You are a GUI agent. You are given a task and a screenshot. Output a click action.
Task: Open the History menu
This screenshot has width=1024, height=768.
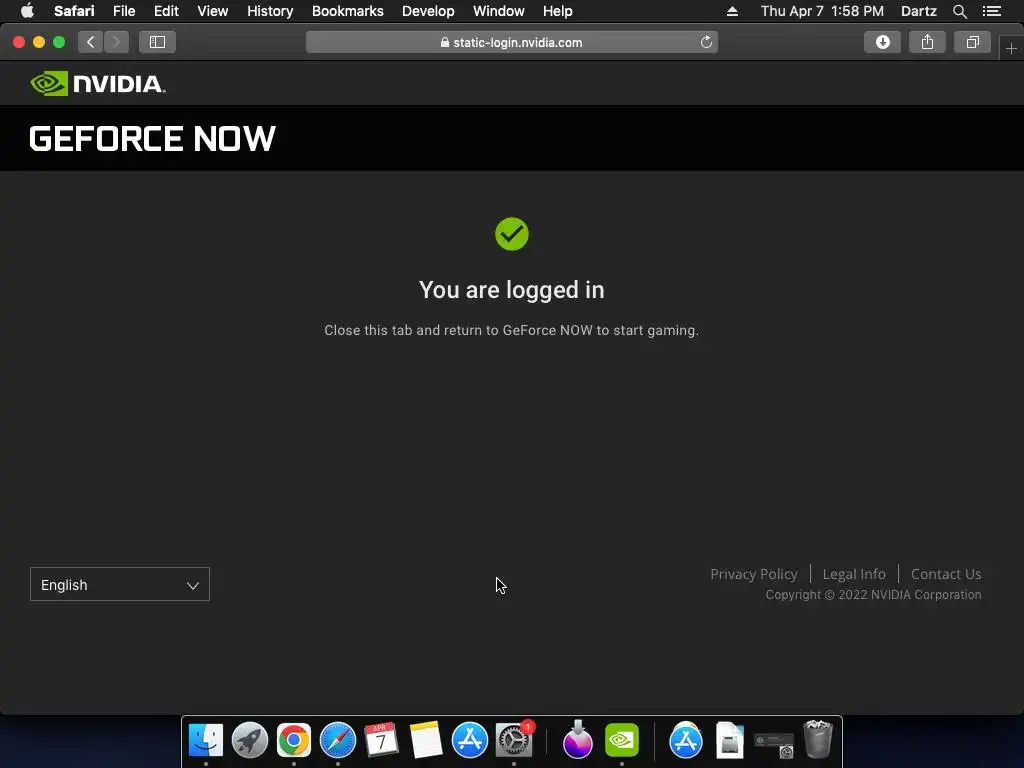pos(270,11)
